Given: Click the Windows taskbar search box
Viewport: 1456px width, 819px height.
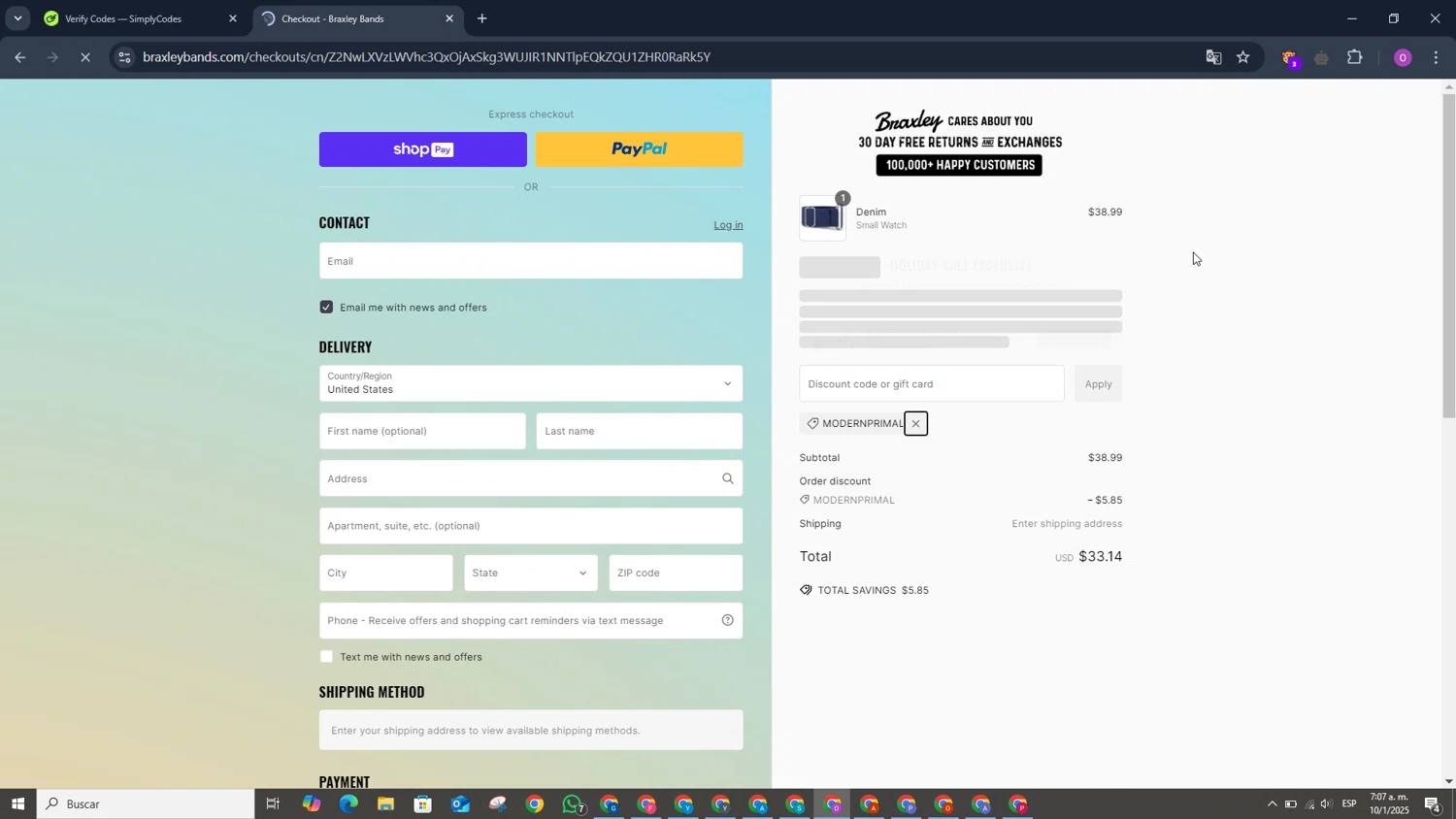Looking at the screenshot, I should point(147,804).
